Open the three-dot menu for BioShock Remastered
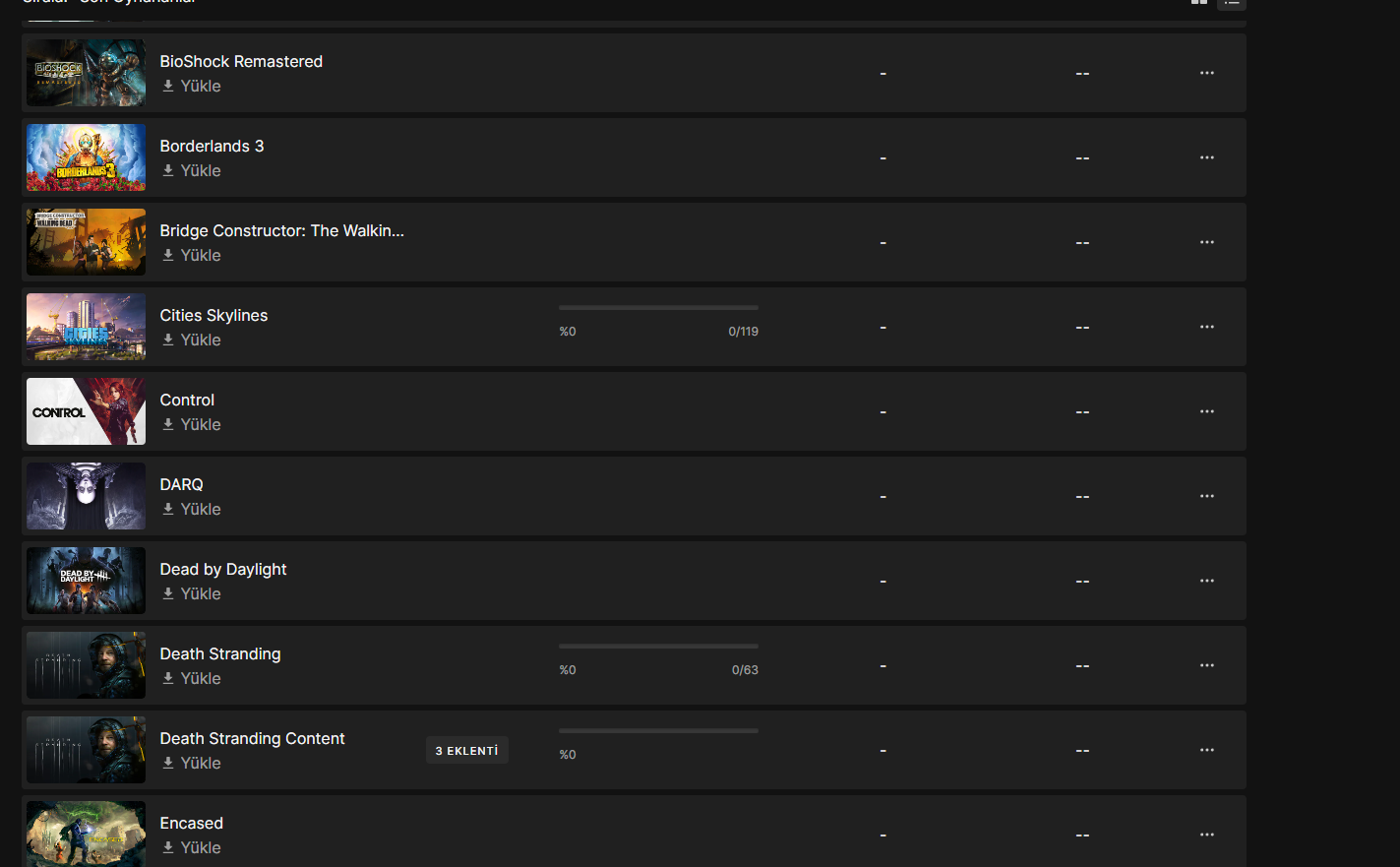1400x867 pixels. (1206, 73)
